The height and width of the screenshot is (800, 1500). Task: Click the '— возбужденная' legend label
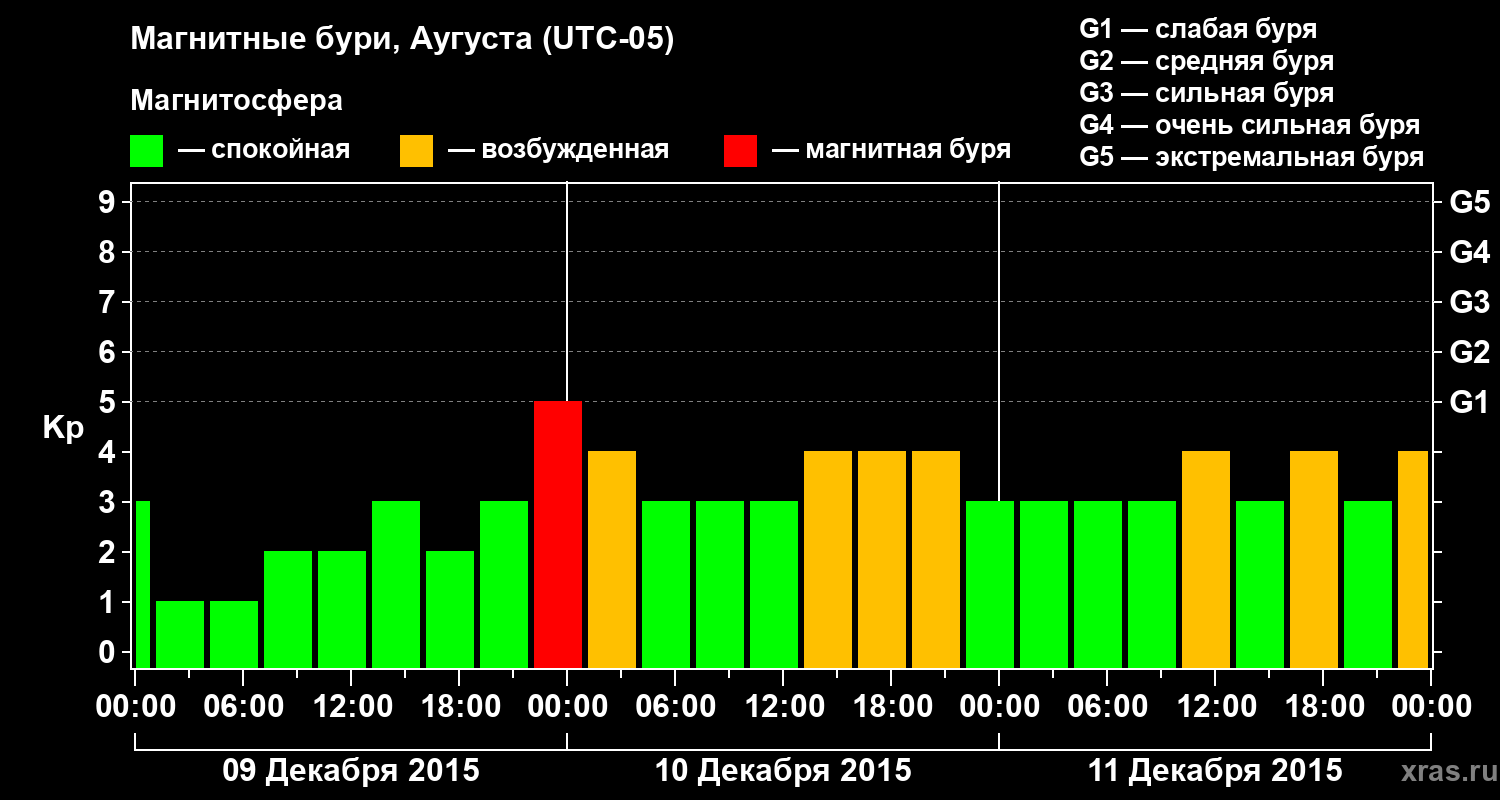[558, 150]
